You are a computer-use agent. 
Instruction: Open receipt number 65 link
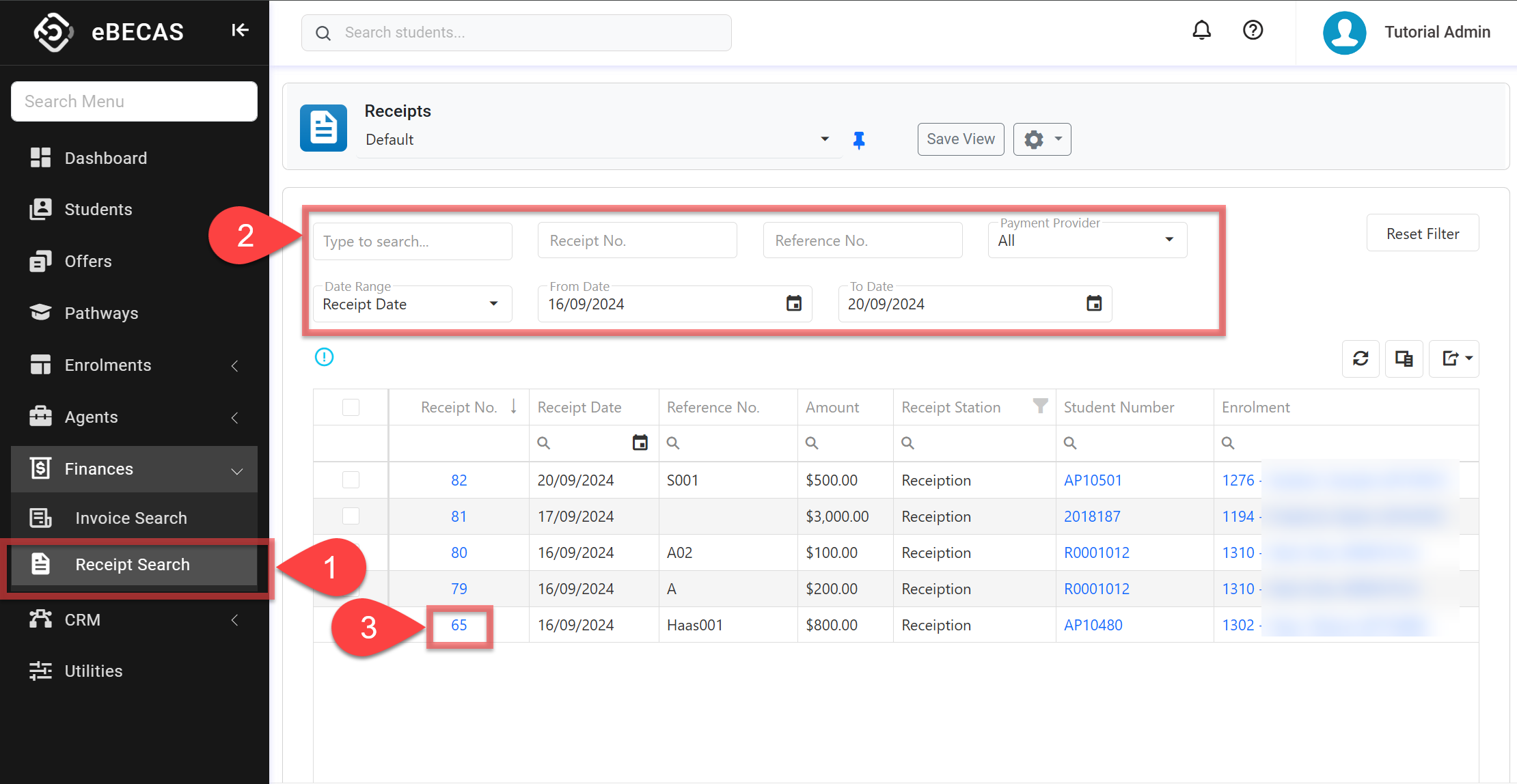tap(459, 625)
